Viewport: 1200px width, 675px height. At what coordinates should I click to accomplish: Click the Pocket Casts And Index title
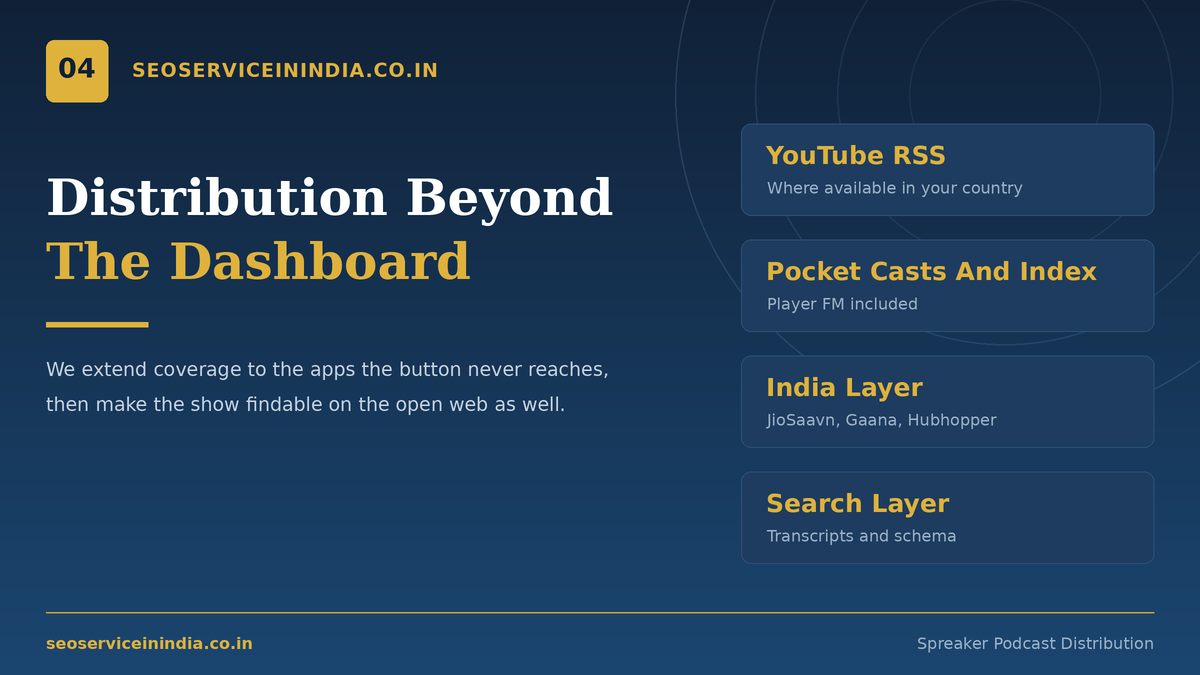tap(931, 272)
